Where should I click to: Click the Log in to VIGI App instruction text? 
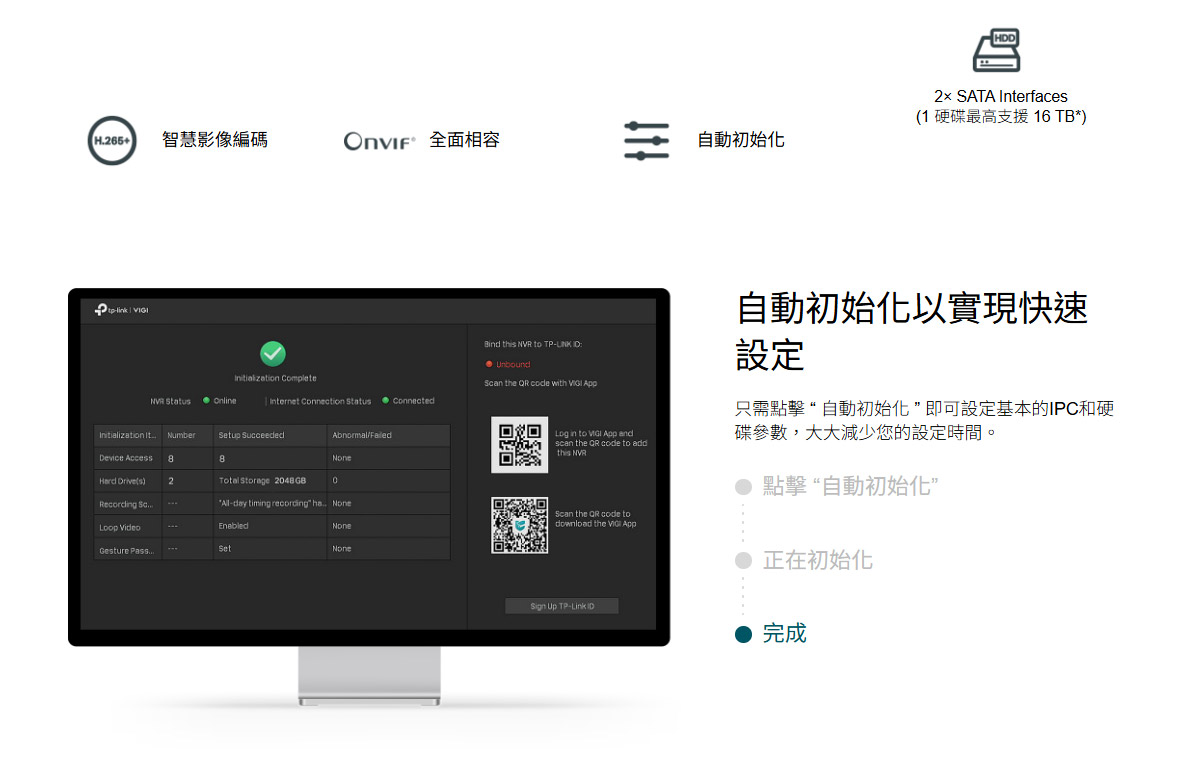pos(601,443)
